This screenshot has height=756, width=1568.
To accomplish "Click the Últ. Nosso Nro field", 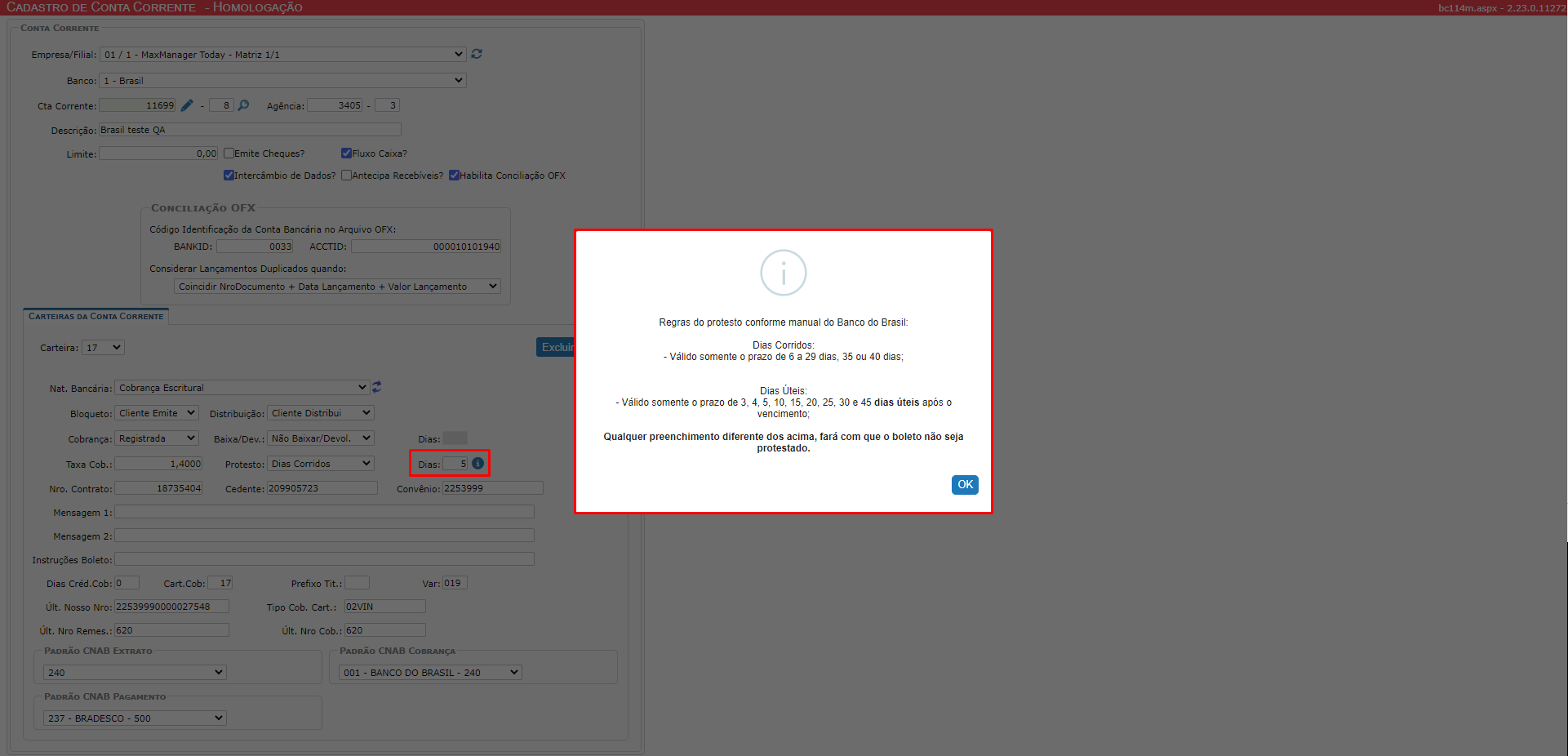I will [171, 607].
